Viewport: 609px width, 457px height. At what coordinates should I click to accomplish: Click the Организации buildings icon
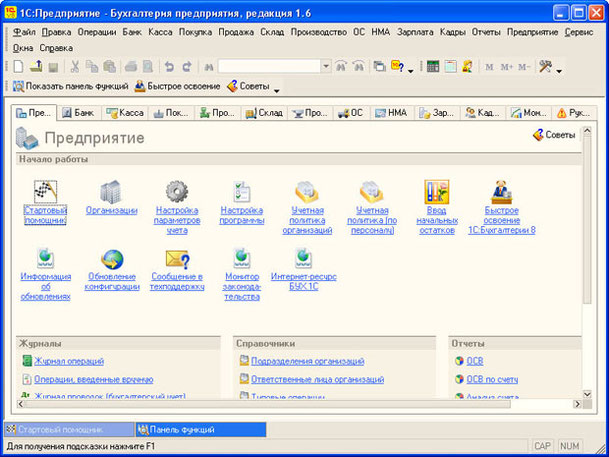tap(111, 191)
